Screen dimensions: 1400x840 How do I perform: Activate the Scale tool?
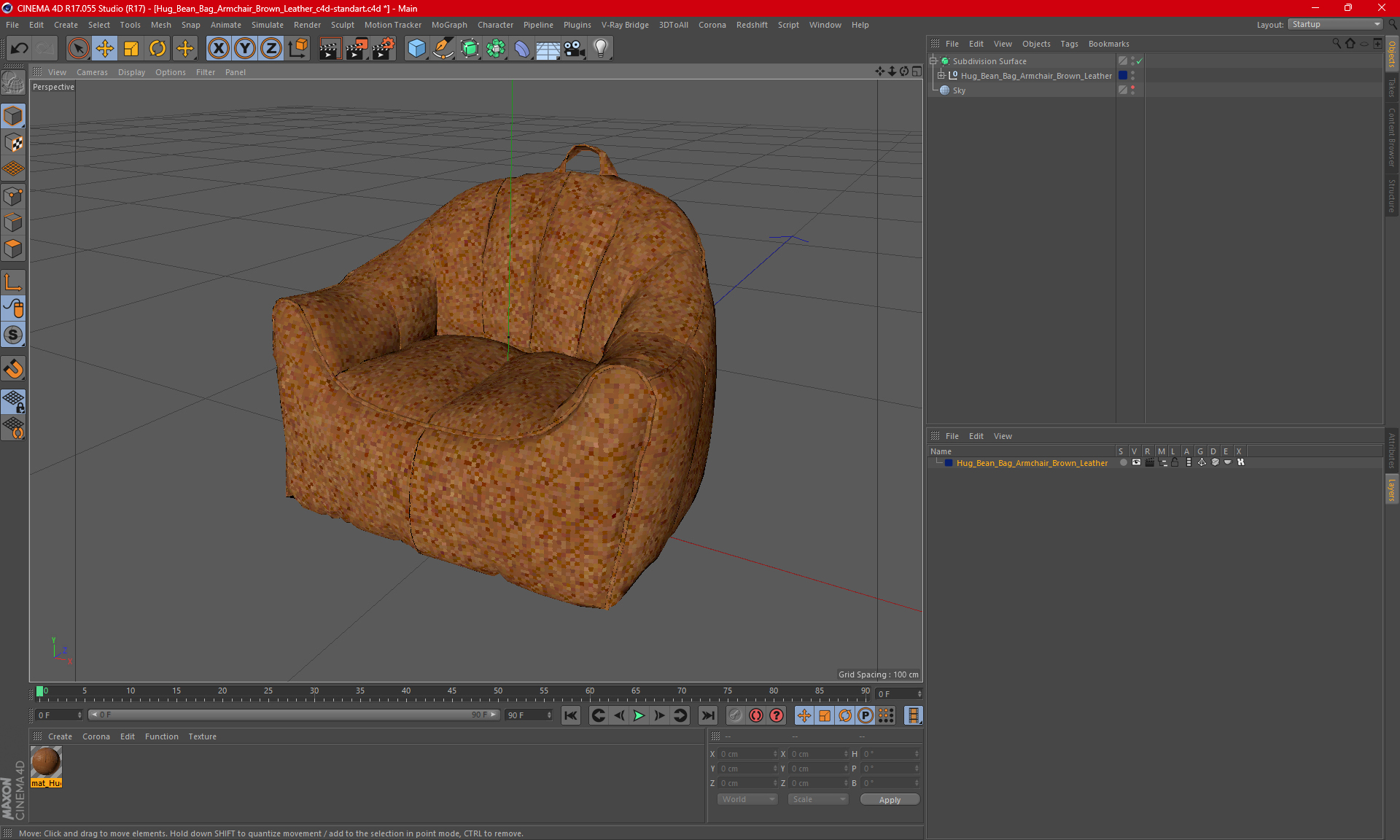(131, 49)
